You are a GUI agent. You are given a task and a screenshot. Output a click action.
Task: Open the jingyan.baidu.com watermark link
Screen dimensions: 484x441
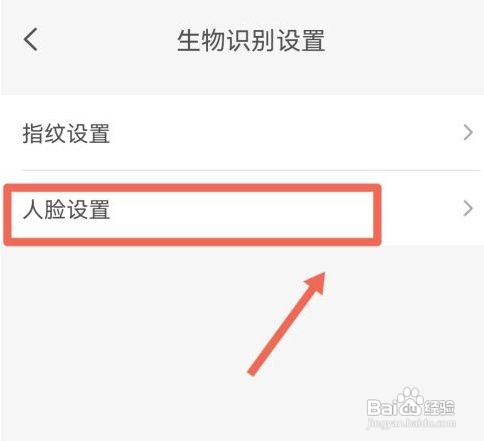coord(411,423)
